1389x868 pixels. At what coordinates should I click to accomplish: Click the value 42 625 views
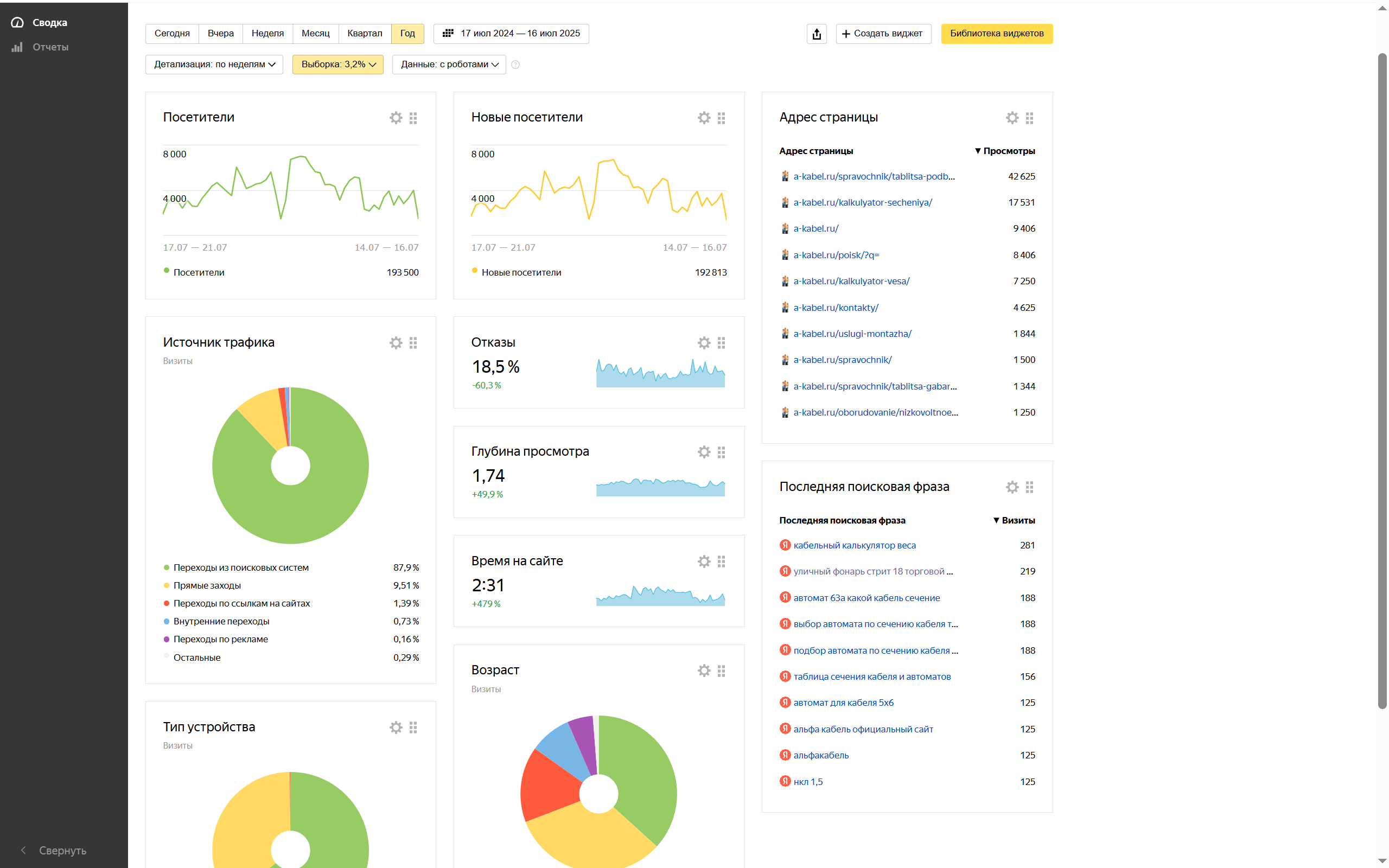[1022, 176]
